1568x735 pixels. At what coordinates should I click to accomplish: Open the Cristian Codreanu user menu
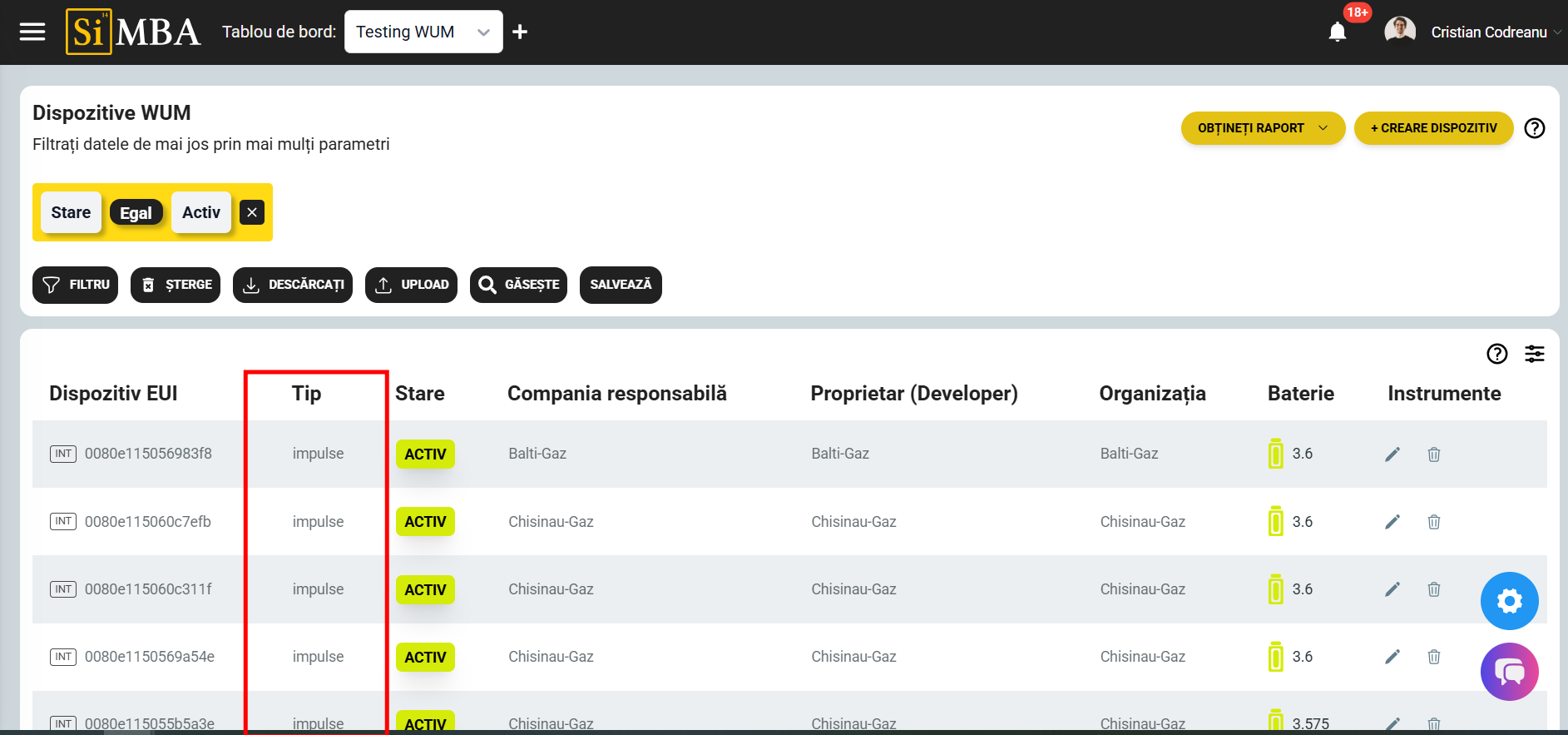click(x=1488, y=32)
